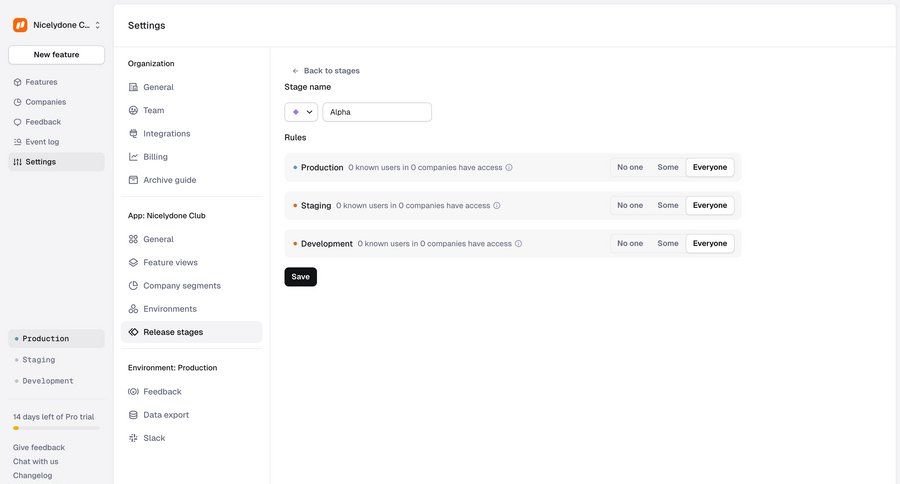This screenshot has height=484, width=900.
Task: Open Company segments settings page
Action: tap(192, 285)
